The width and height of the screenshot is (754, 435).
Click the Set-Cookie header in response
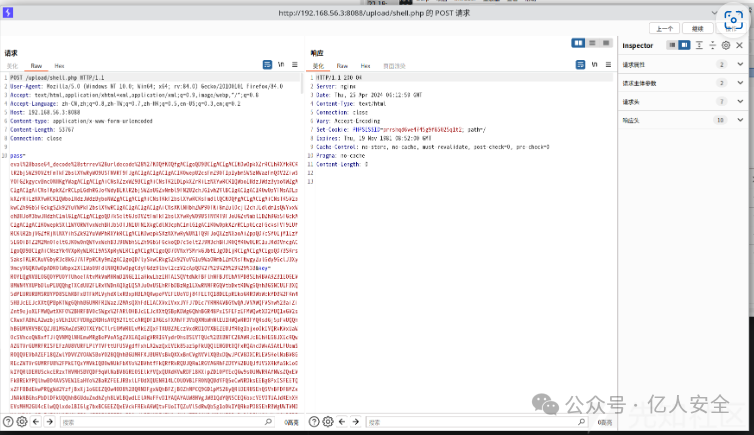pyautogui.click(x=401, y=129)
